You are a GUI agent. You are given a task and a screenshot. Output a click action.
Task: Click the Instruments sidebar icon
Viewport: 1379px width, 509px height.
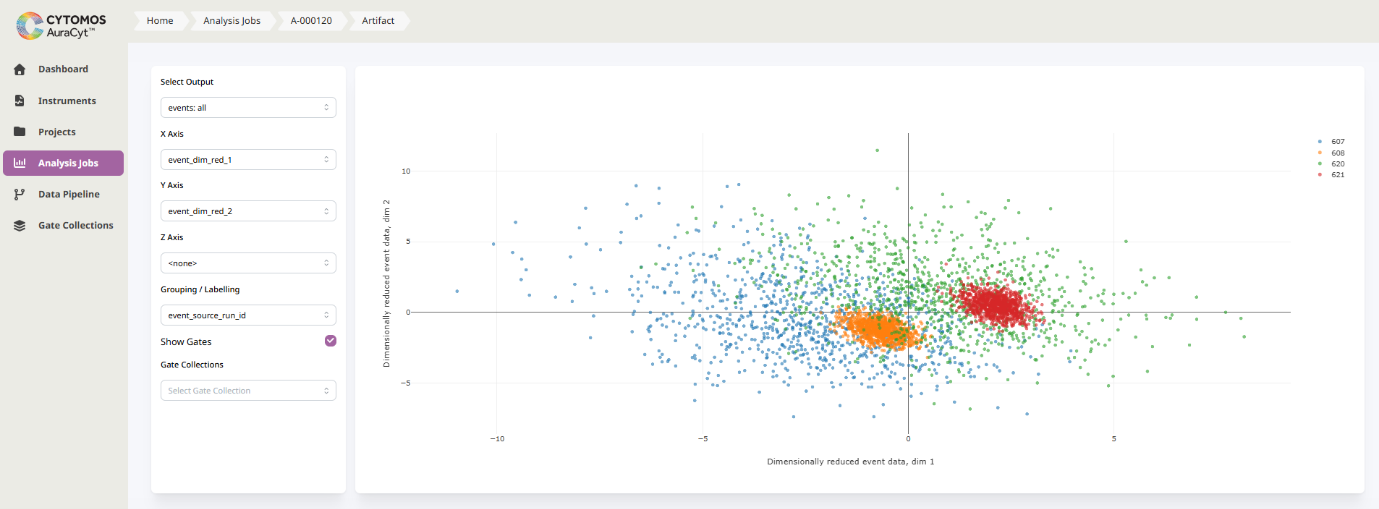[x=19, y=101]
